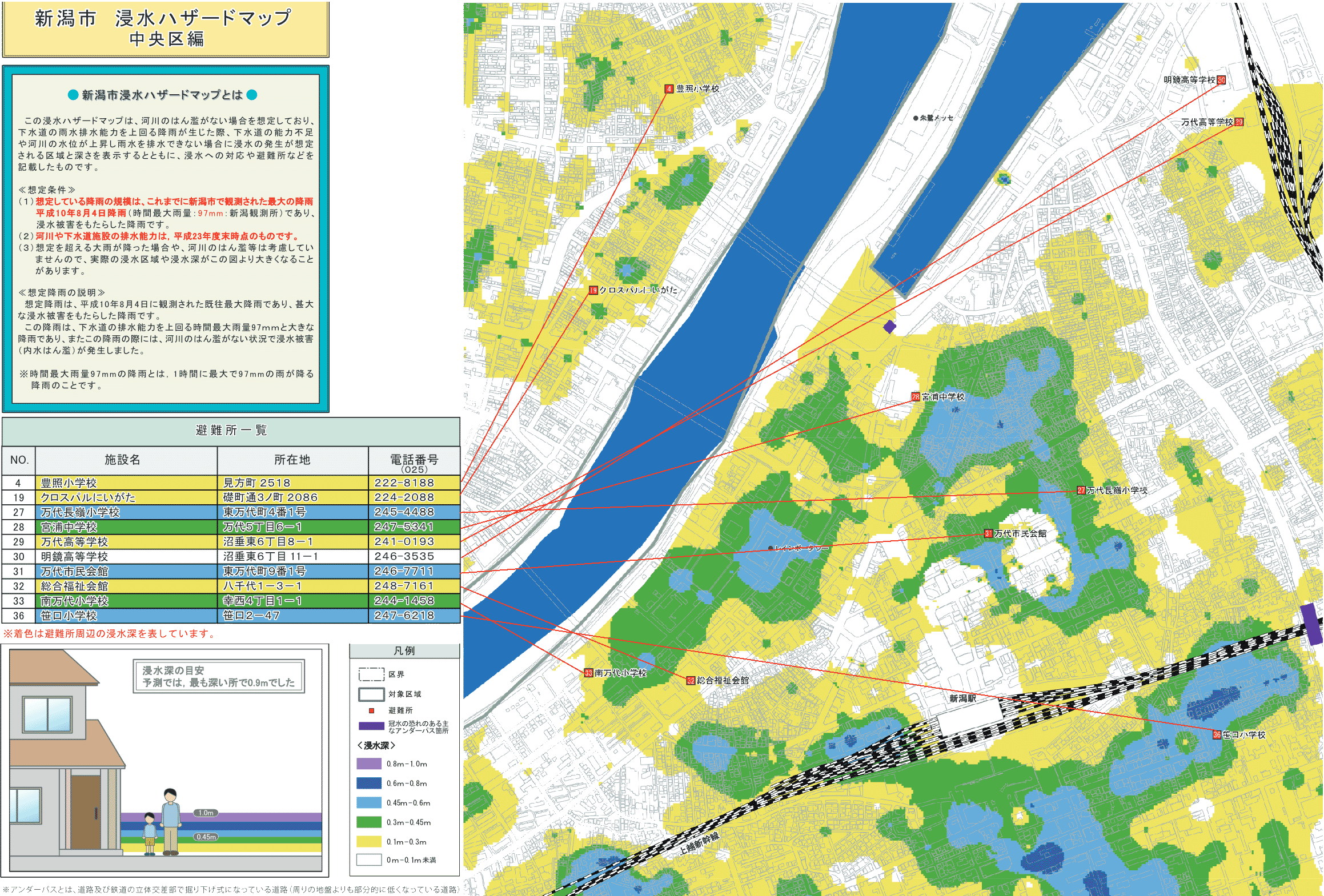Click marker 36 at 笹口小学校

coord(1217,735)
